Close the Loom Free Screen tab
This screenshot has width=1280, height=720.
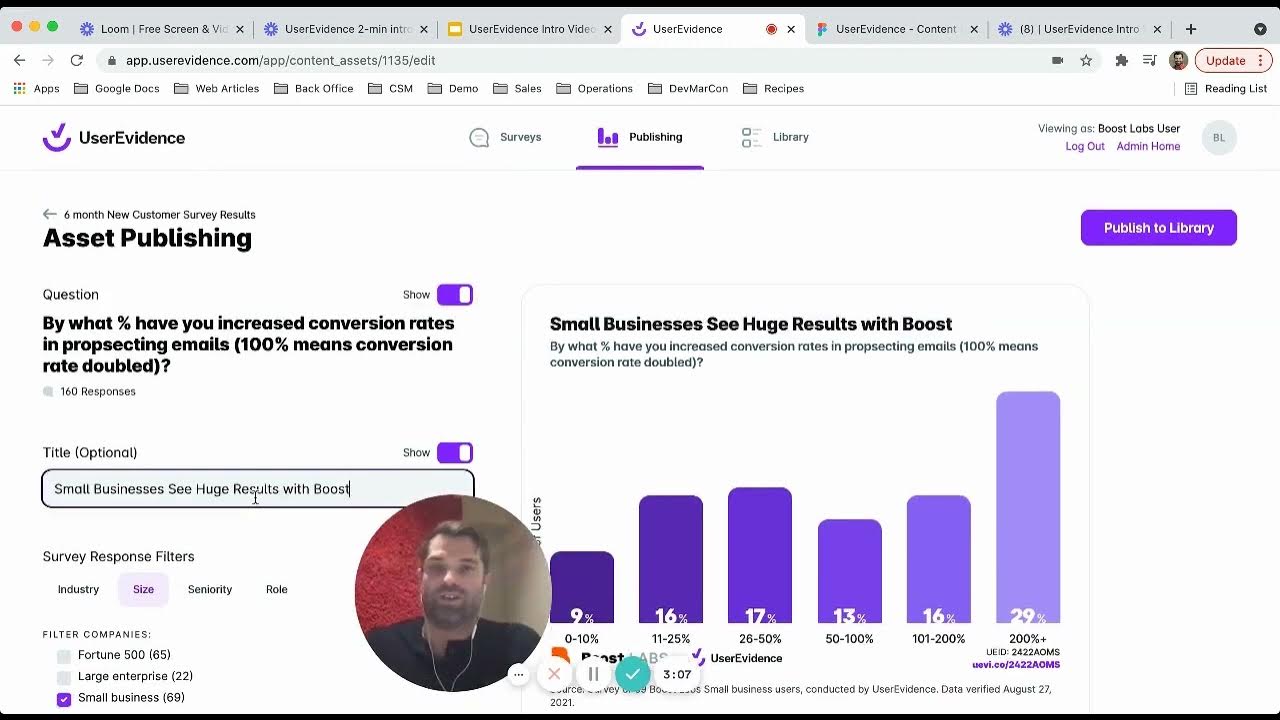coord(240,29)
